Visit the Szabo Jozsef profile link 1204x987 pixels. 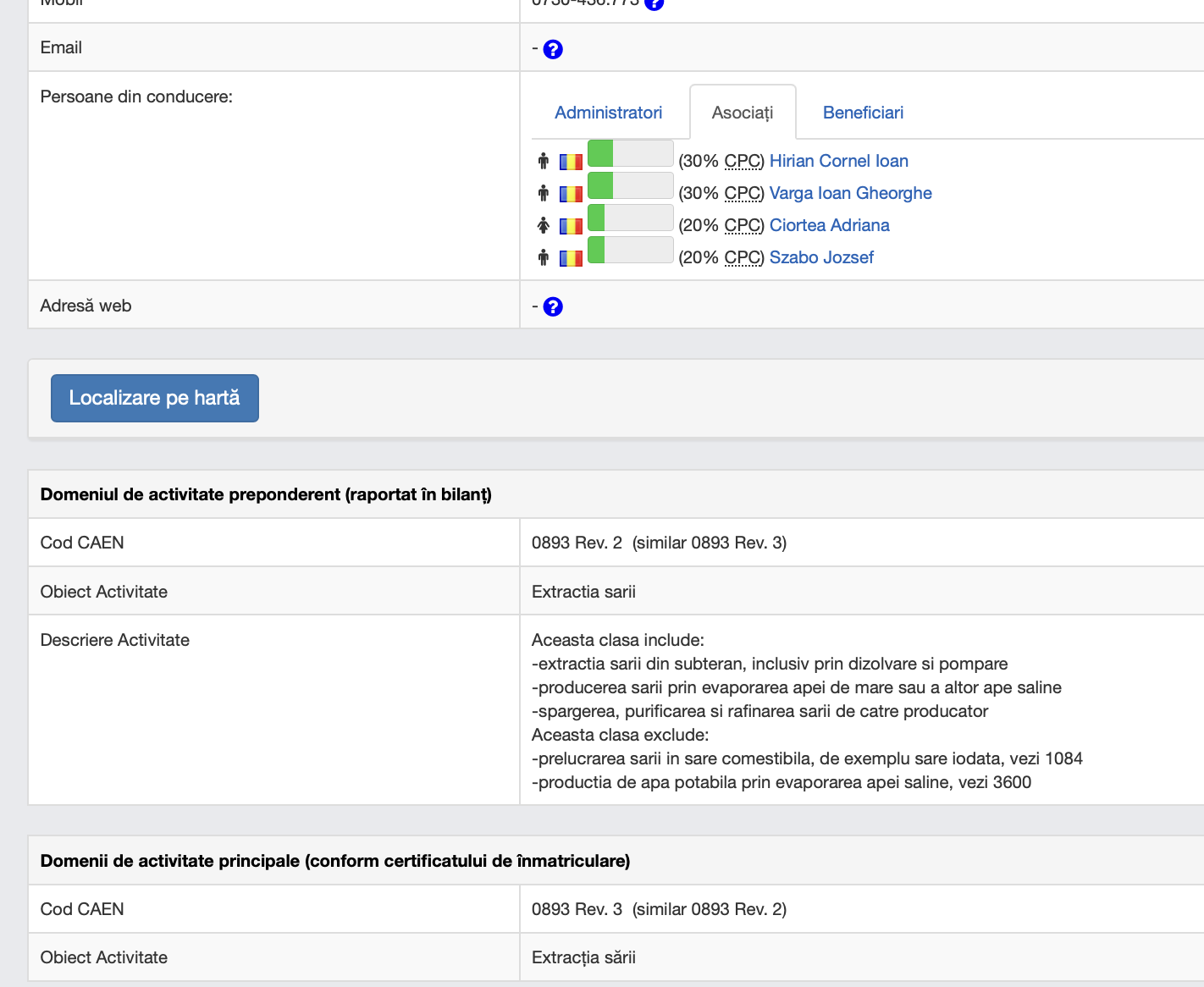(821, 257)
